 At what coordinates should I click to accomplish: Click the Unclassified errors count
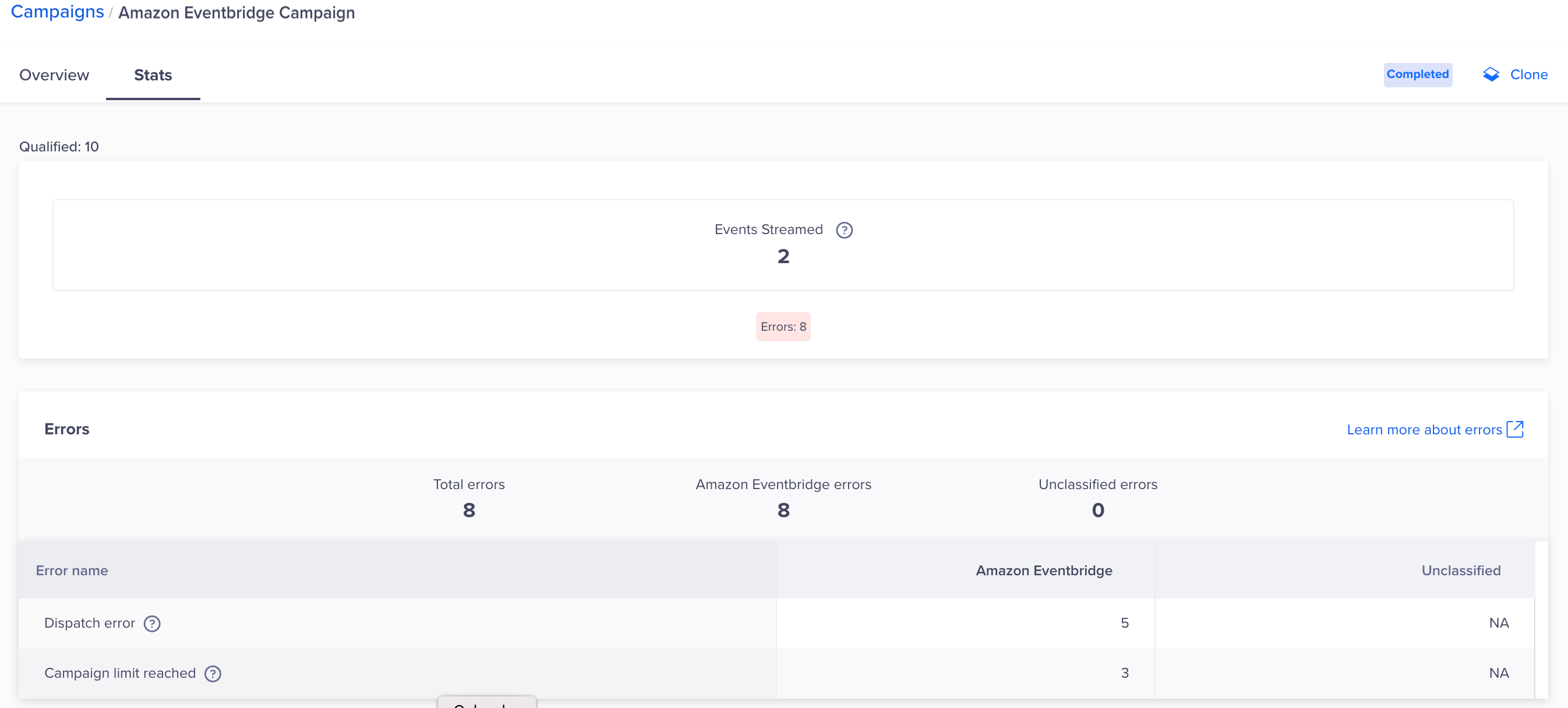[1097, 509]
